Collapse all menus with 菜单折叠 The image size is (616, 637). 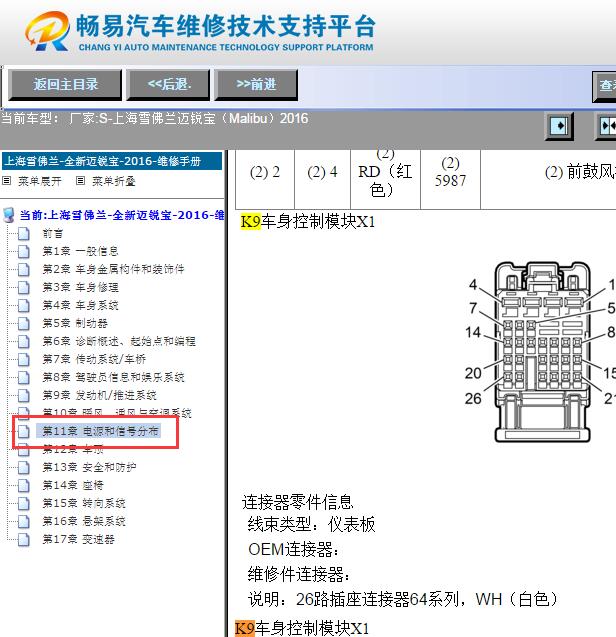(114, 181)
